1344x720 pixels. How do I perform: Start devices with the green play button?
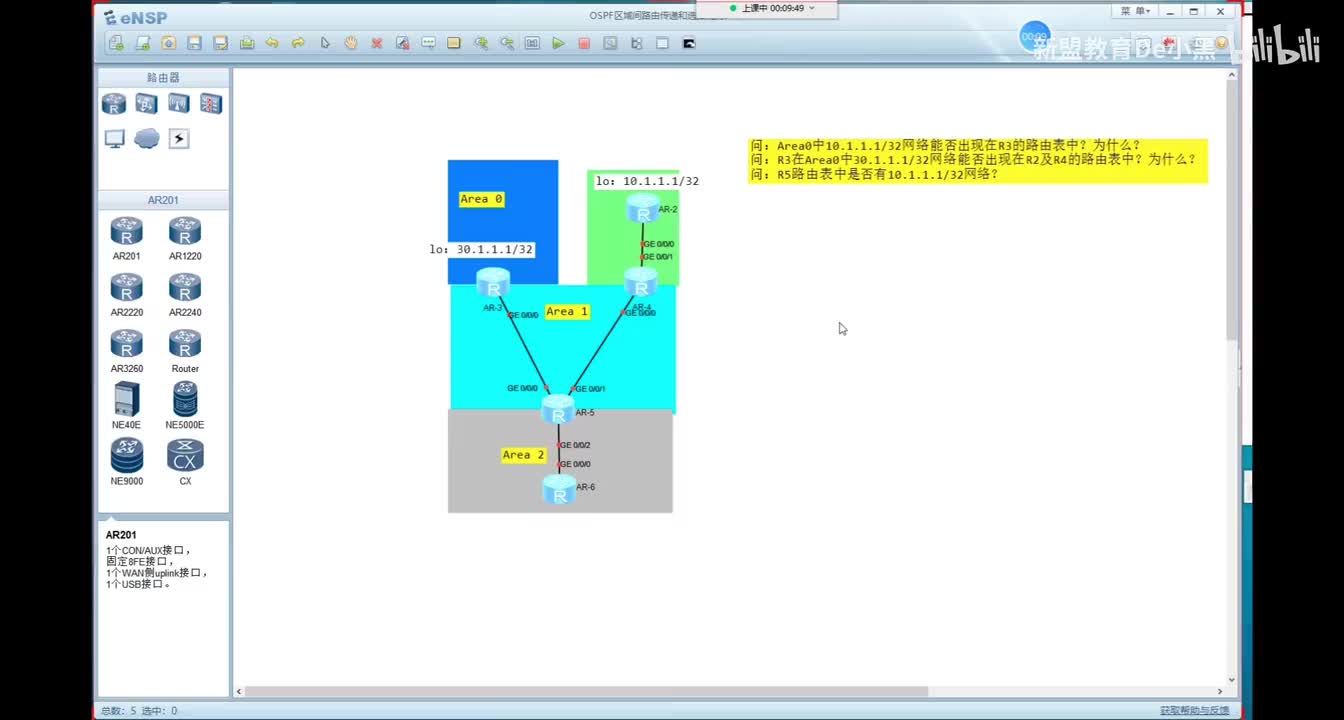[x=558, y=43]
